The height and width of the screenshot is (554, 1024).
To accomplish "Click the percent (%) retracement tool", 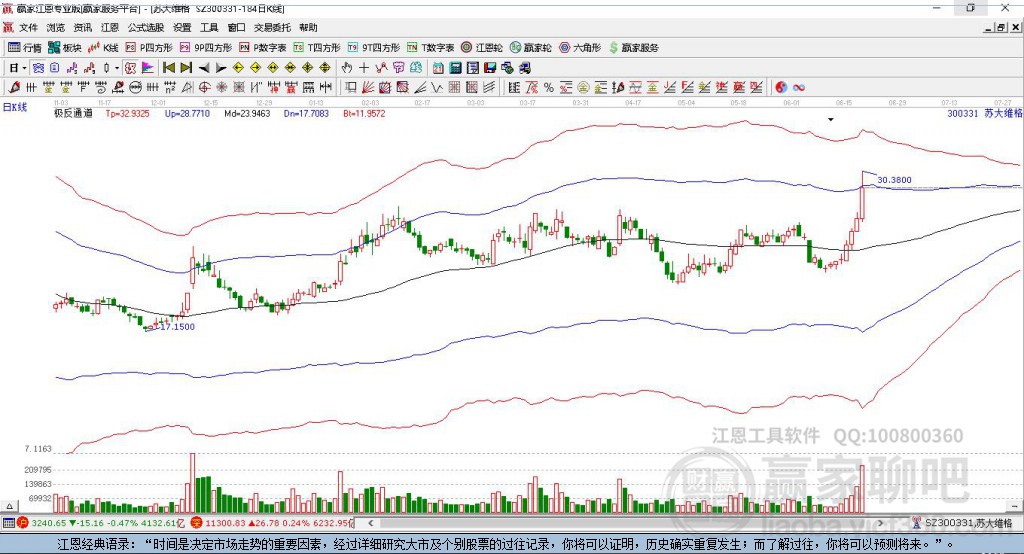I will [549, 88].
